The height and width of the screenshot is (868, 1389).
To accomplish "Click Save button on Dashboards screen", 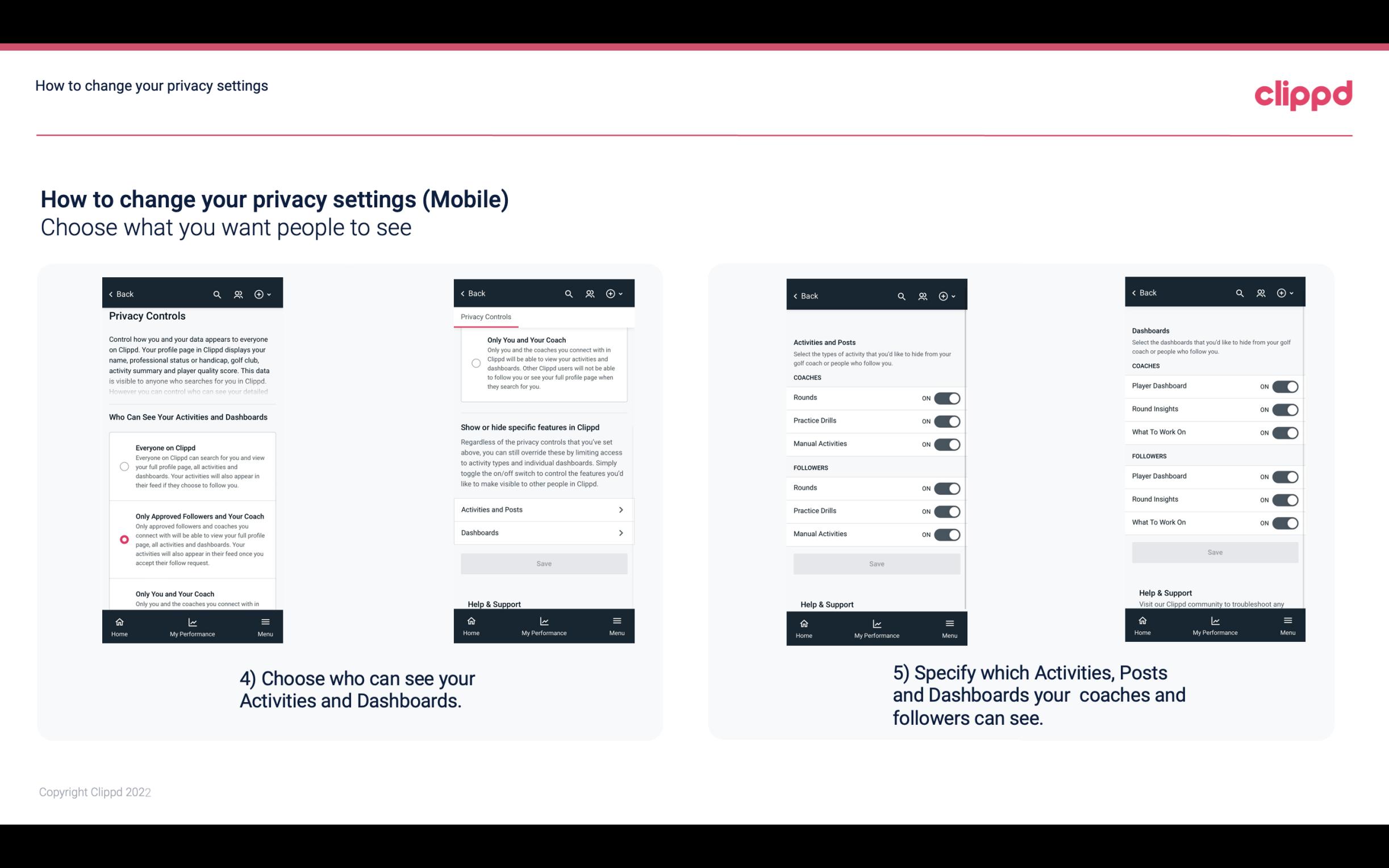I will (1214, 552).
